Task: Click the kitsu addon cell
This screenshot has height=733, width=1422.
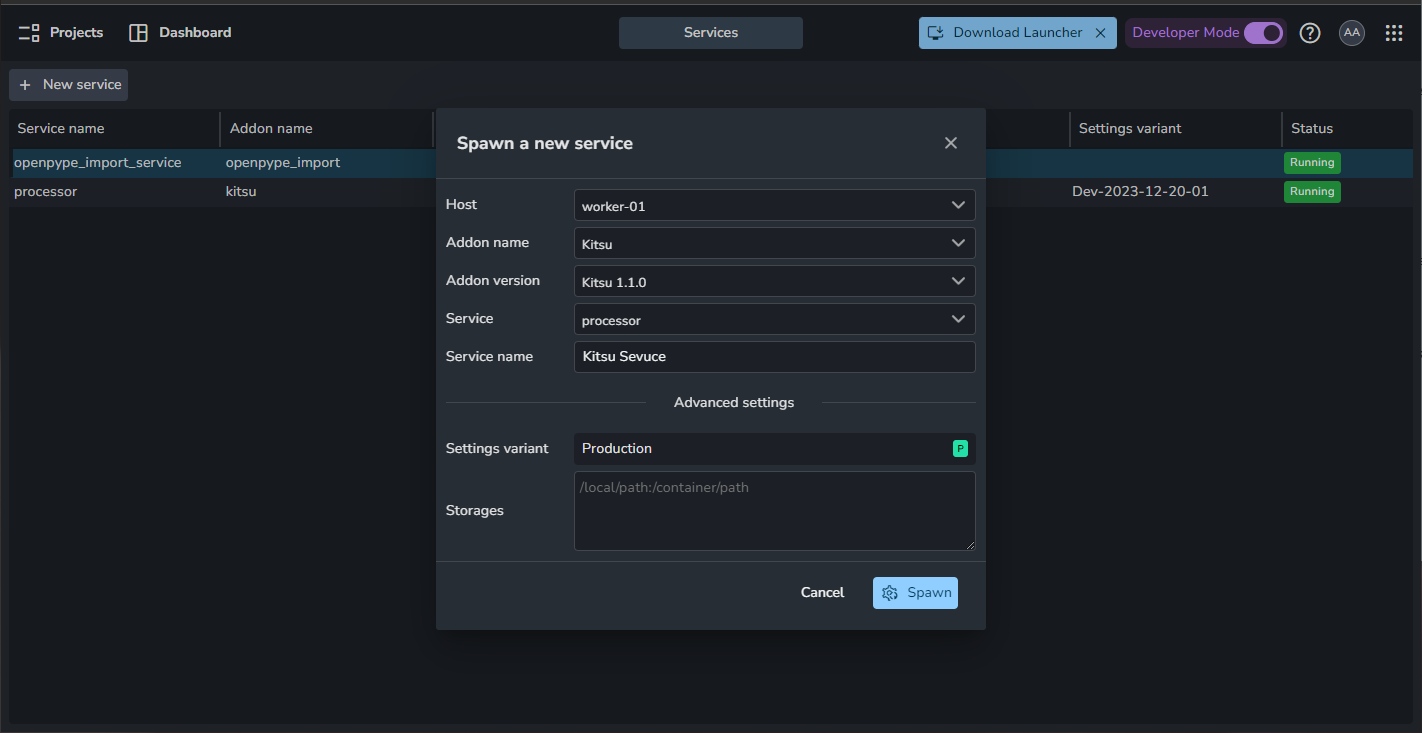Action: pyautogui.click(x=241, y=192)
